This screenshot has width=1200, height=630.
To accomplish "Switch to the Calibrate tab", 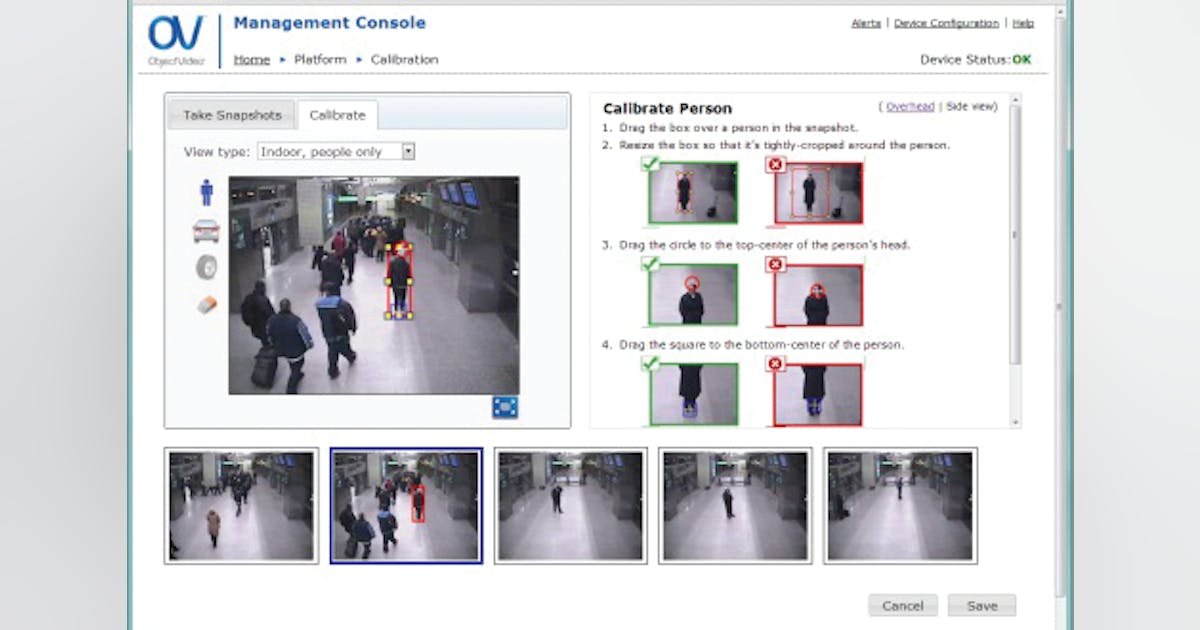I will coord(337,114).
